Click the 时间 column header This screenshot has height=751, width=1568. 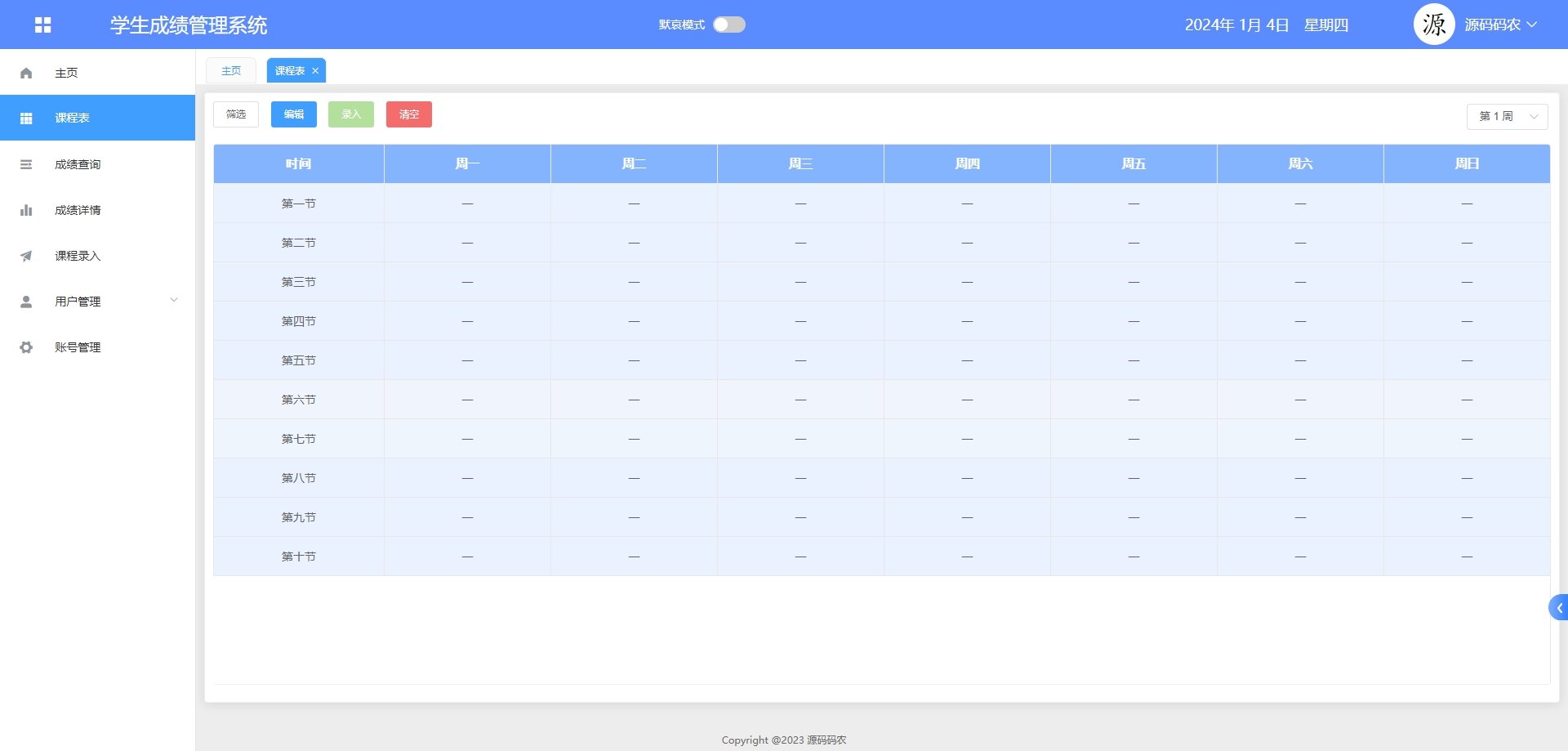299,164
